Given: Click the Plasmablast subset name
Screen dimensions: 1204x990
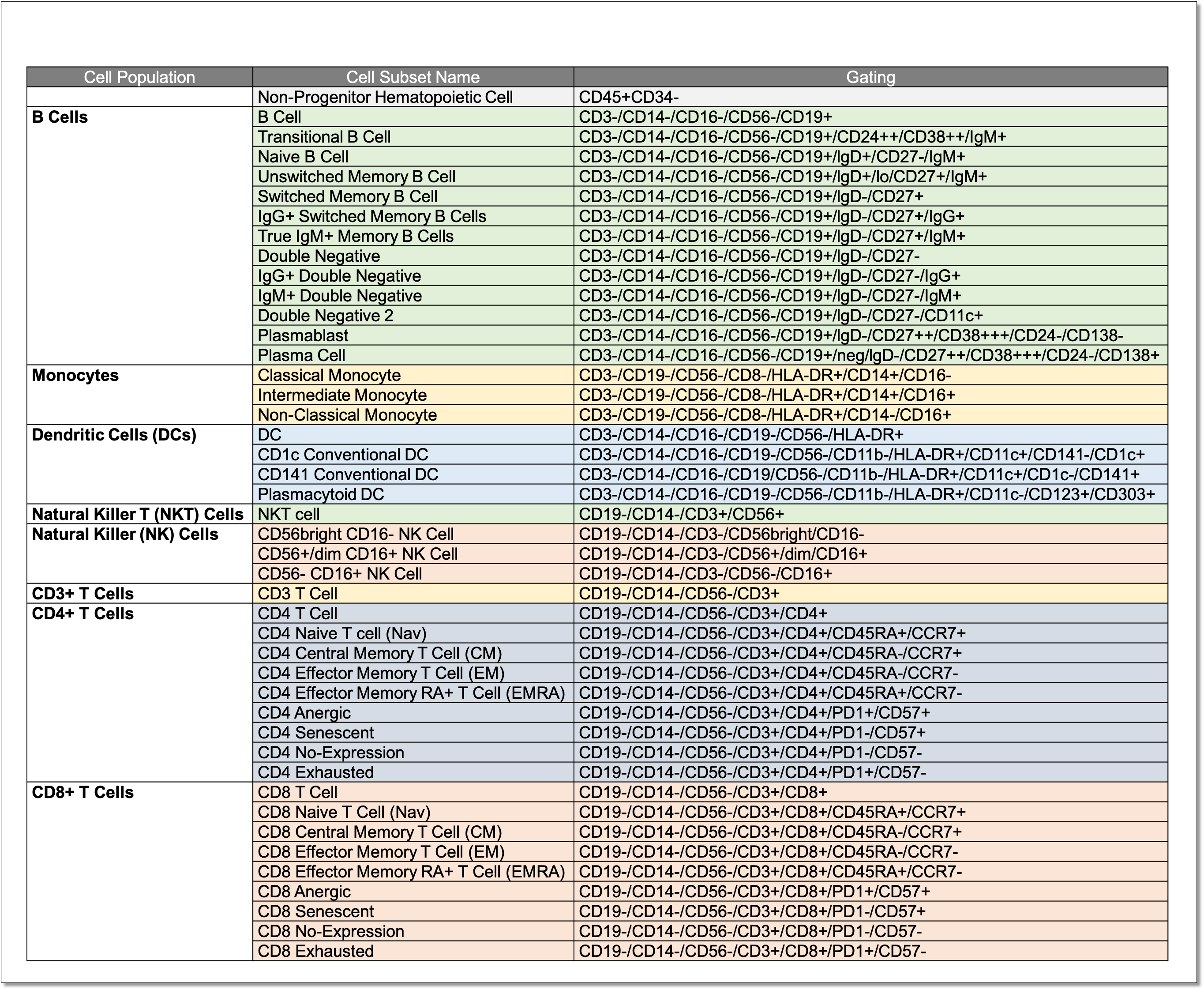Looking at the screenshot, I should [x=303, y=335].
